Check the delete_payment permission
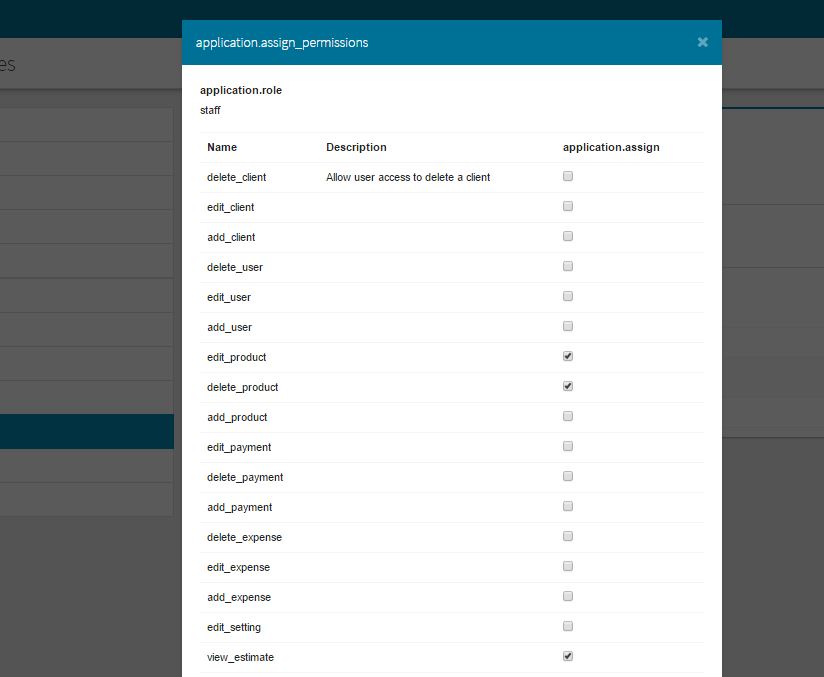Screen dimensions: 824x677 coord(568,476)
